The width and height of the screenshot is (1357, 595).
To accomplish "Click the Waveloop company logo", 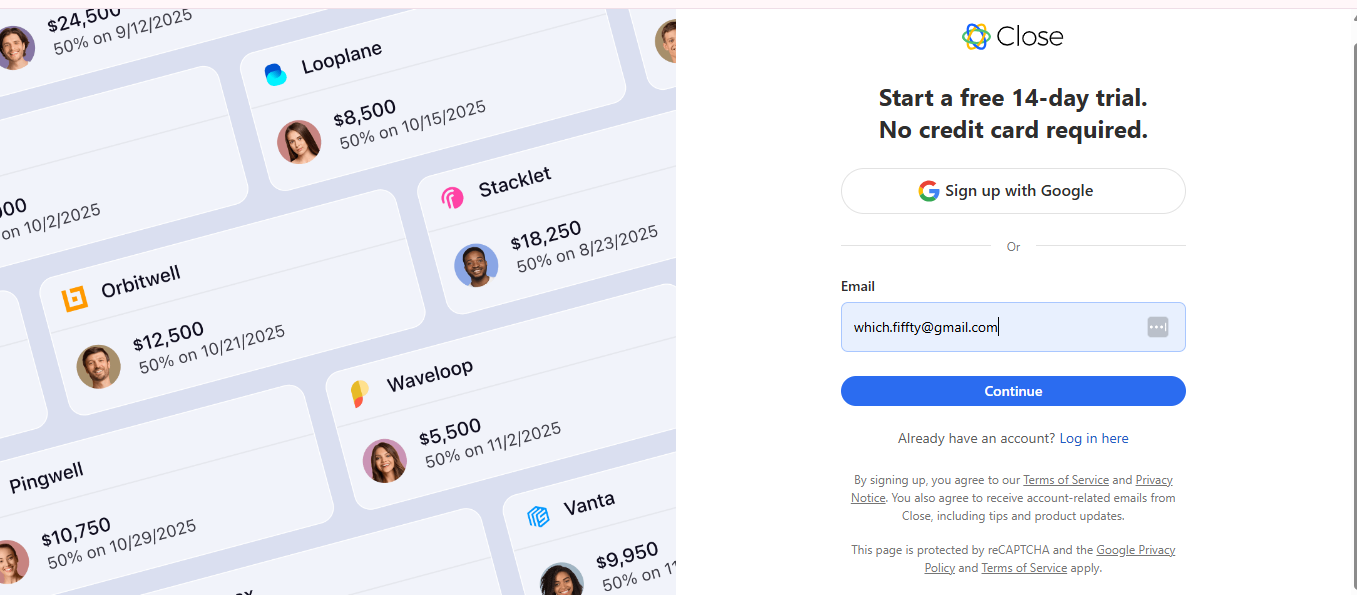I will [359, 393].
